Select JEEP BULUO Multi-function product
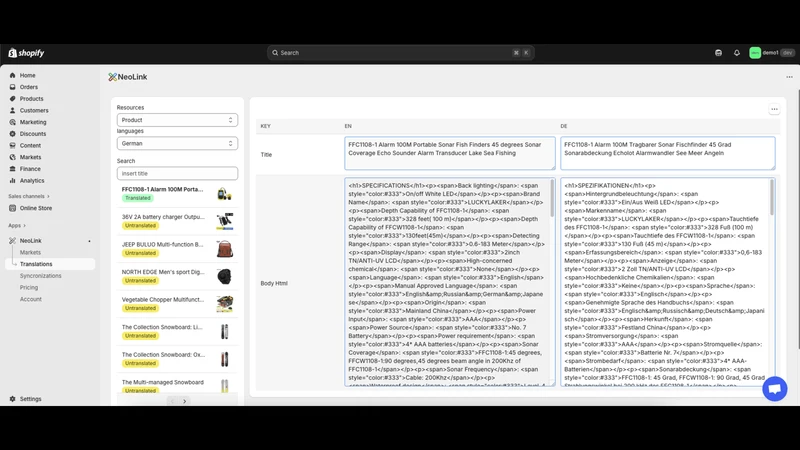 [177, 249]
